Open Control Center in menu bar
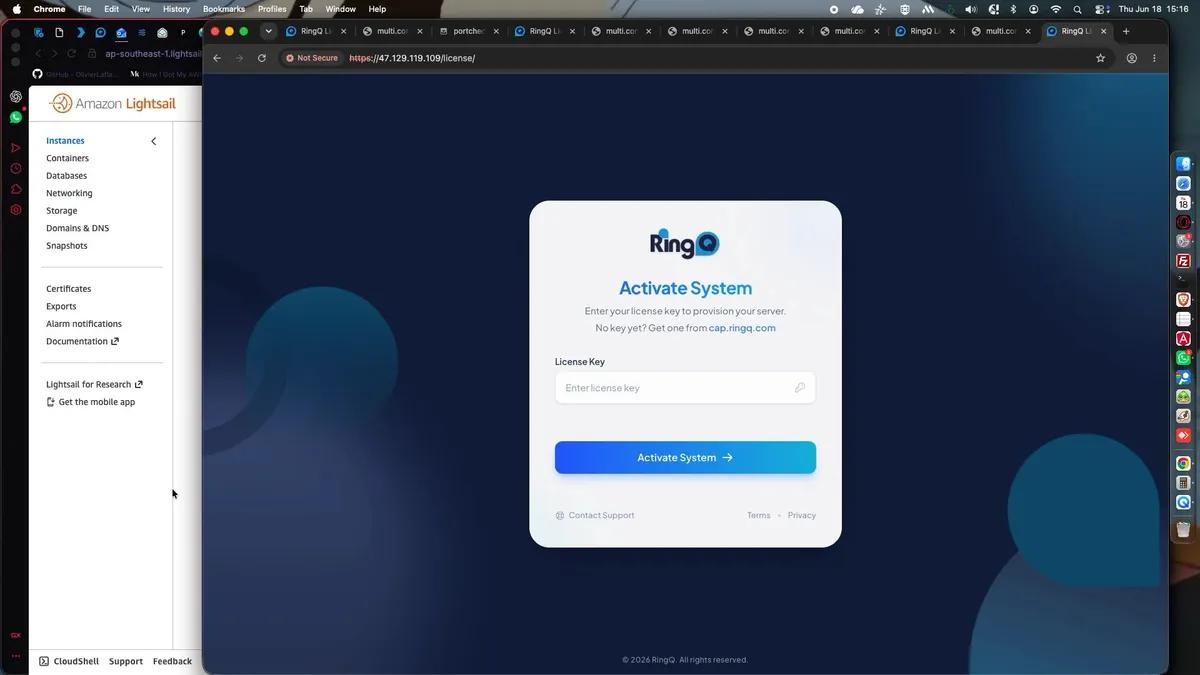The width and height of the screenshot is (1200, 675). [x=1101, y=9]
